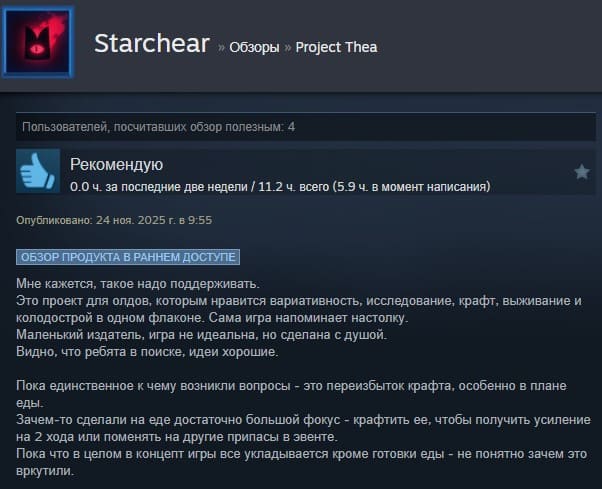Click the sentence starting 'Это проект для олдов'
602x489 pixels.
(299, 309)
